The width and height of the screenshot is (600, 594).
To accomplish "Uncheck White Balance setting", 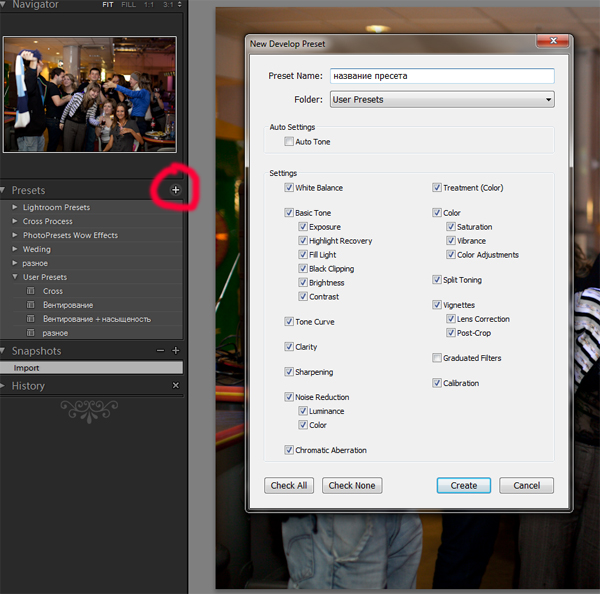I will (289, 188).
